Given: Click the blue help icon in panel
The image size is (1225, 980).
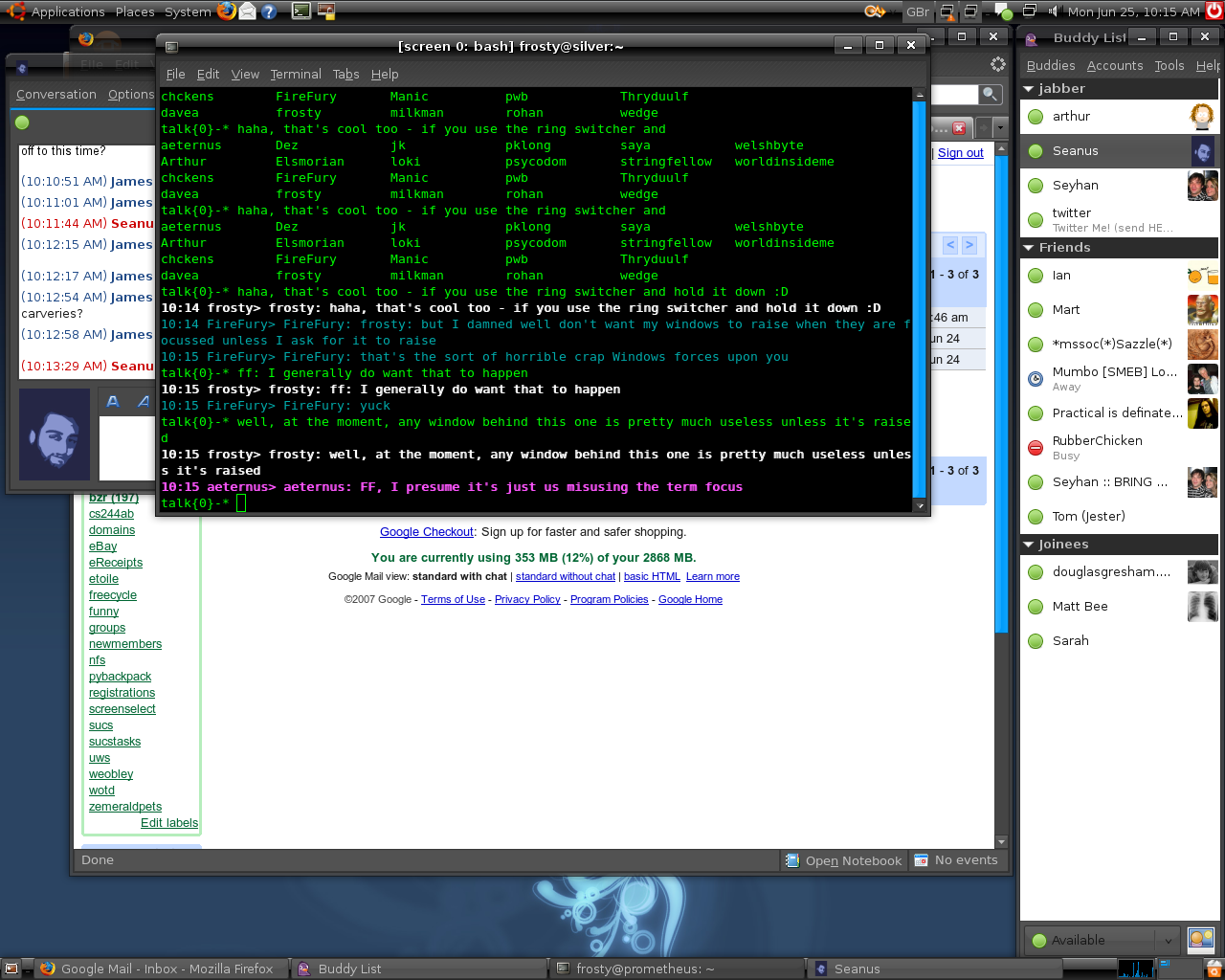Looking at the screenshot, I should tap(269, 11).
